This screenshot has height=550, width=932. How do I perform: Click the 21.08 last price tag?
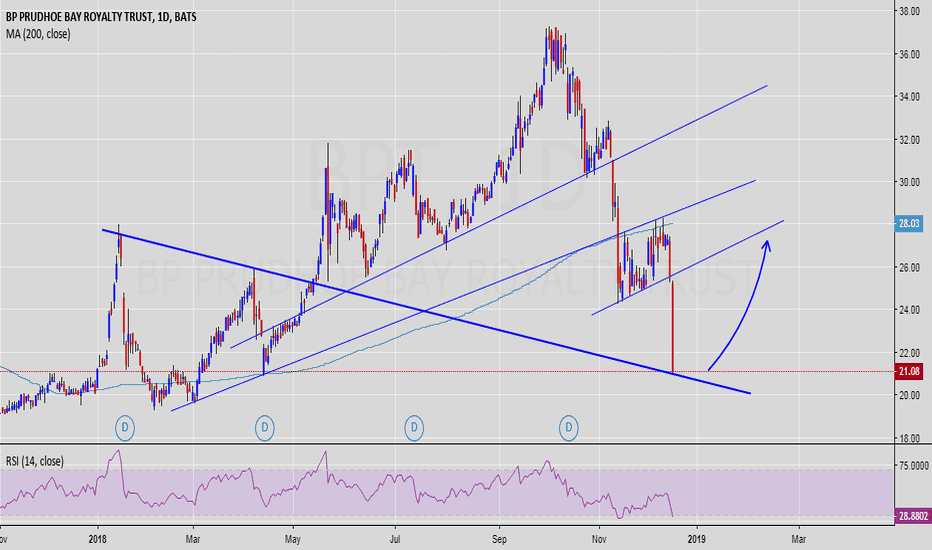click(909, 372)
